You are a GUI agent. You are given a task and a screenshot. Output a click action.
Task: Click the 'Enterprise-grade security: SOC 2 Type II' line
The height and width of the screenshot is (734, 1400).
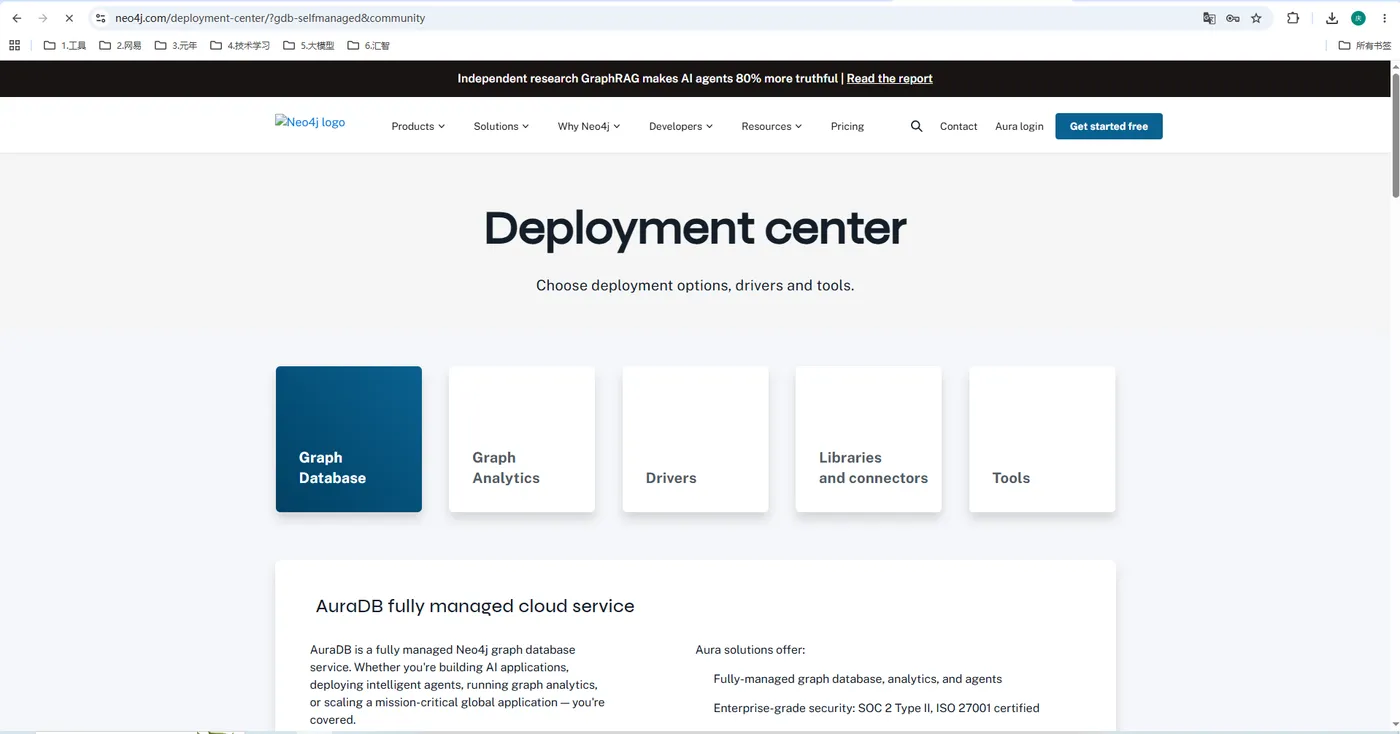coord(876,708)
